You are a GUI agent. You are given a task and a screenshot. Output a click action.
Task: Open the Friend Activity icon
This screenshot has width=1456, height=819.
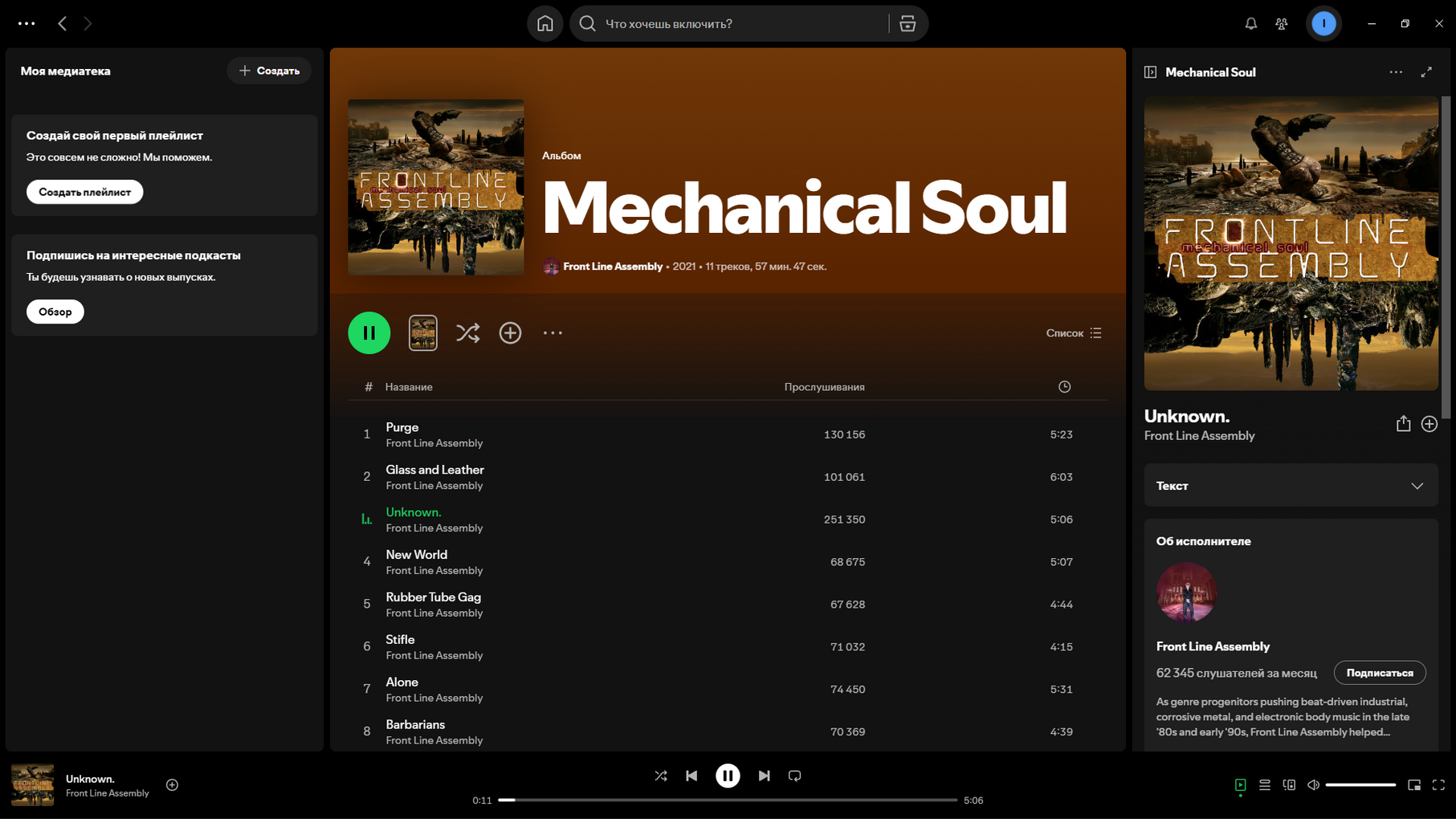pos(1282,24)
